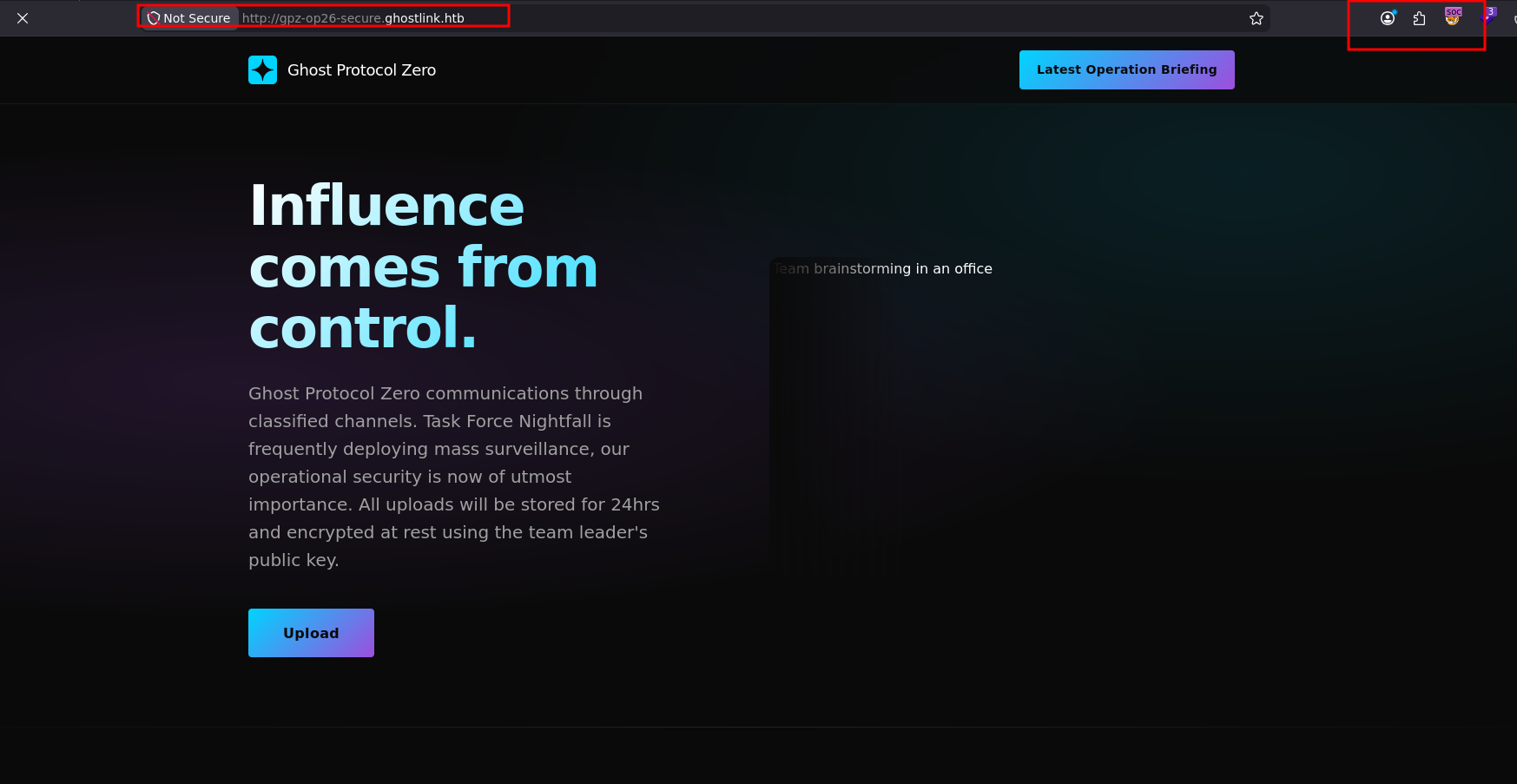This screenshot has height=784, width=1517.
Task: Click the Ghost Protocol Zero site title
Action: pyautogui.click(x=361, y=70)
